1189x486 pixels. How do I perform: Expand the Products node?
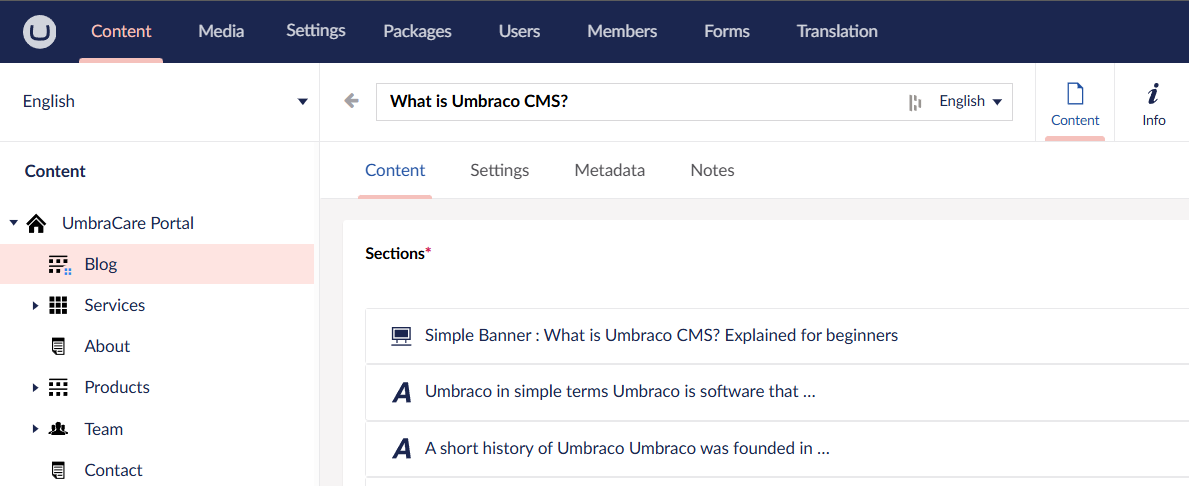click(35, 387)
